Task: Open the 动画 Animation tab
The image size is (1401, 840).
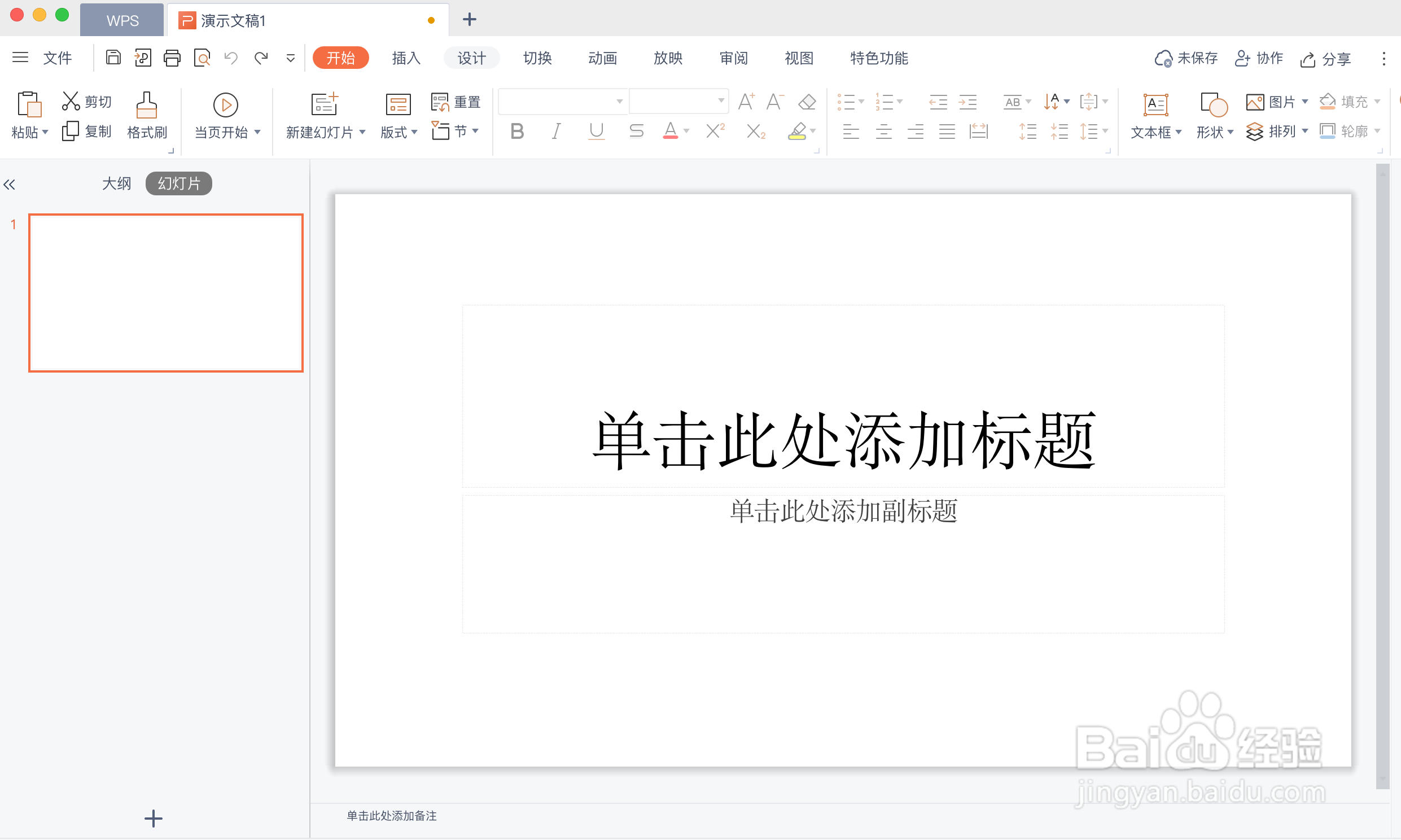Action: coord(602,58)
